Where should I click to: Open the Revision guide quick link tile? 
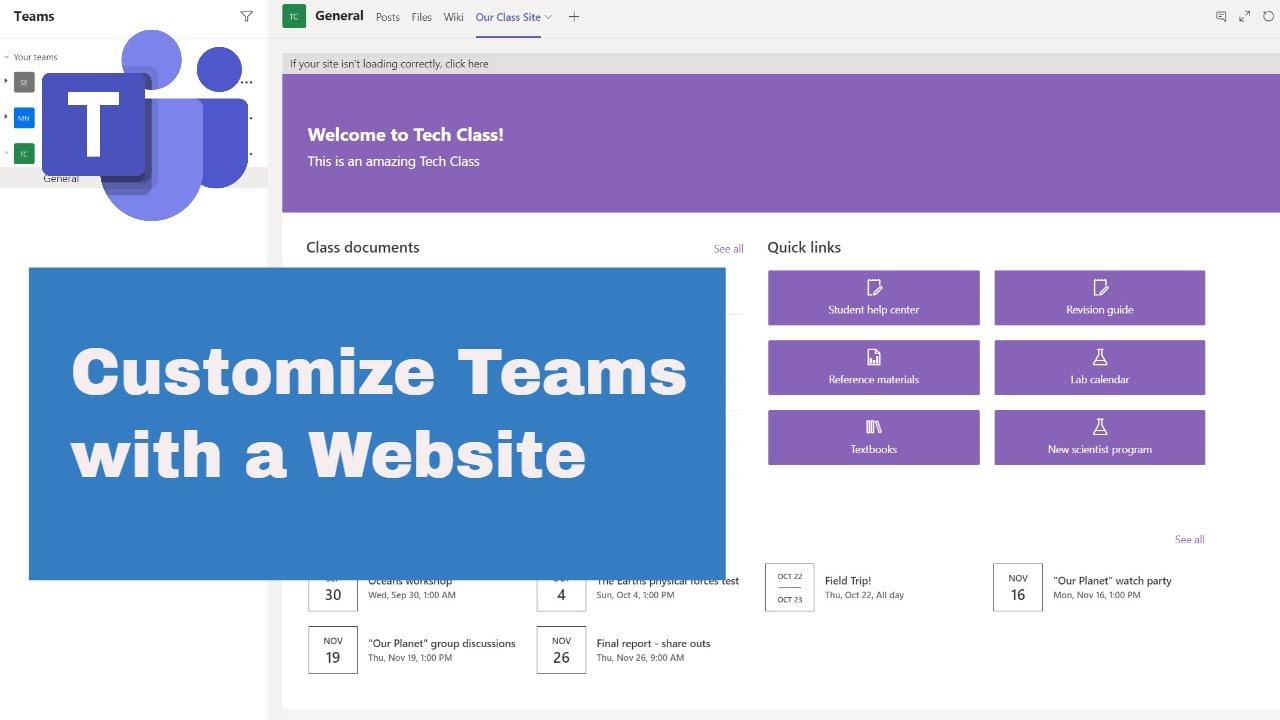pos(1100,298)
